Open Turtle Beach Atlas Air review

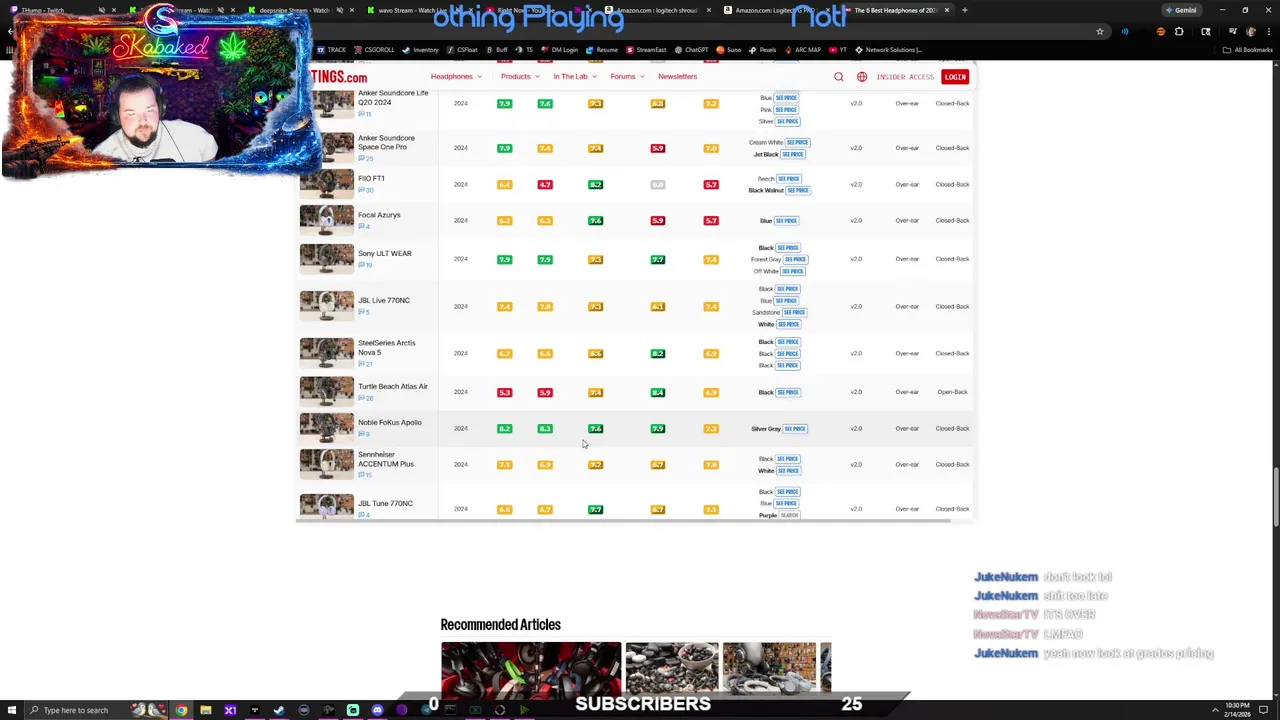coord(393,386)
